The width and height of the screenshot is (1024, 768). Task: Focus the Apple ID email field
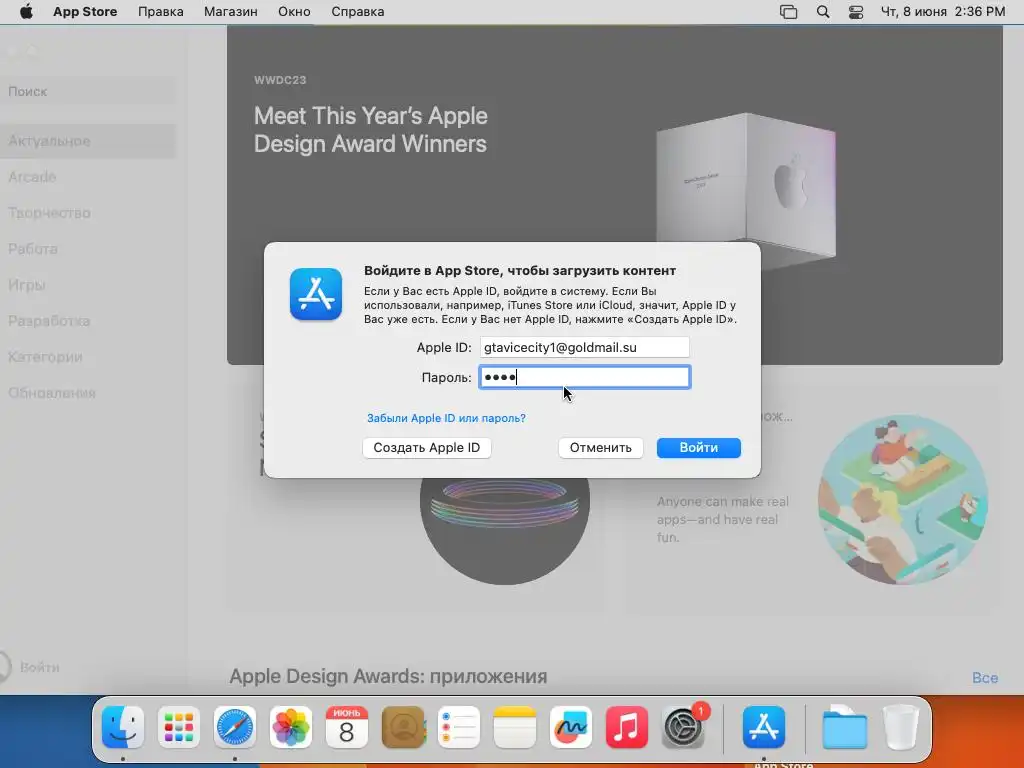[584, 347]
